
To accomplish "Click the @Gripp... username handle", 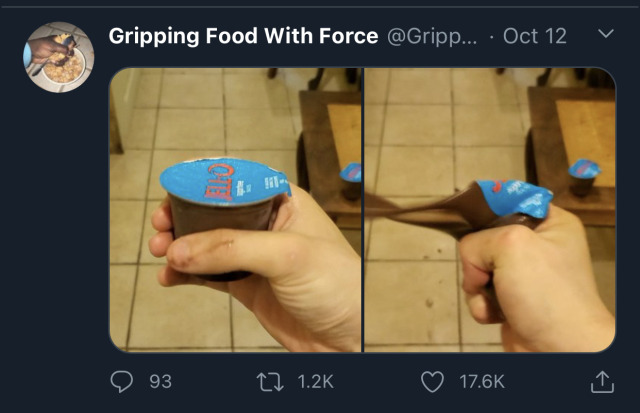I will (x=432, y=36).
